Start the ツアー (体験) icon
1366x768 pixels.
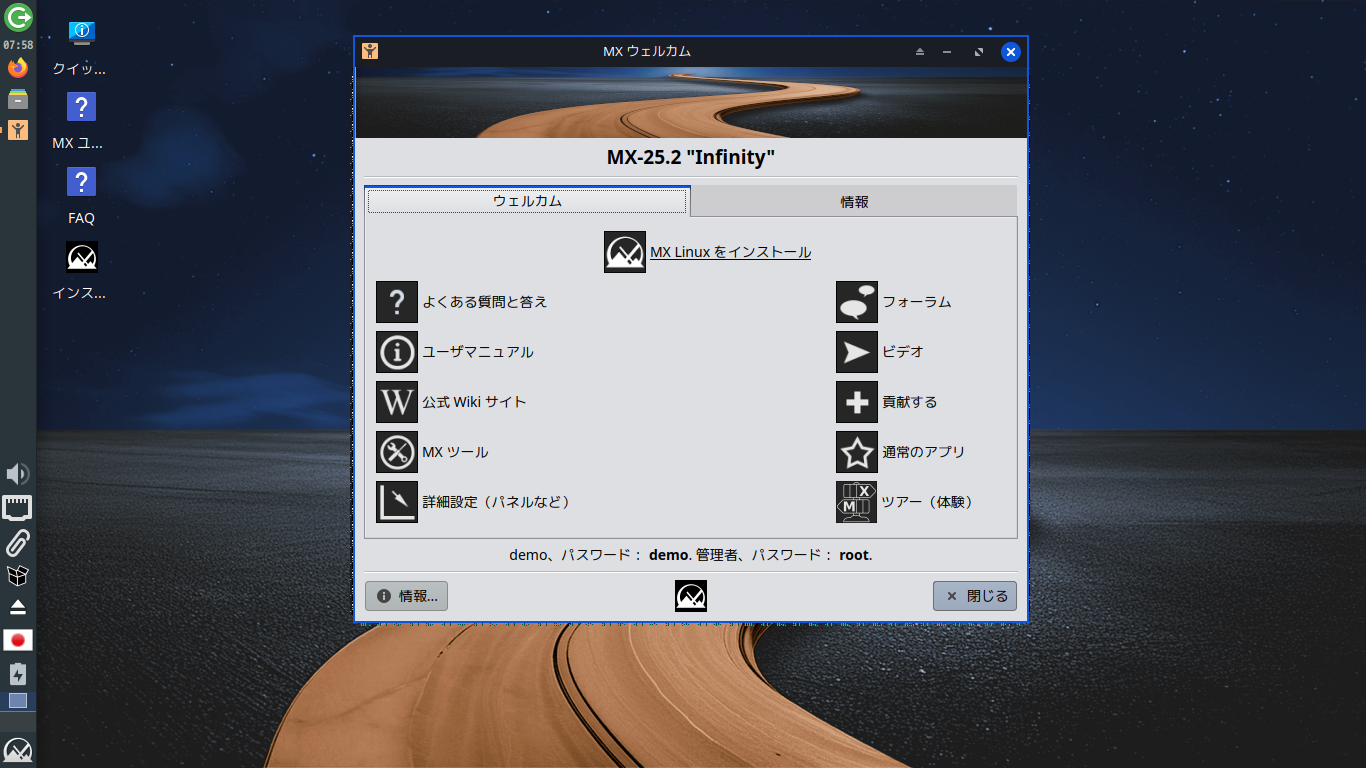point(857,502)
